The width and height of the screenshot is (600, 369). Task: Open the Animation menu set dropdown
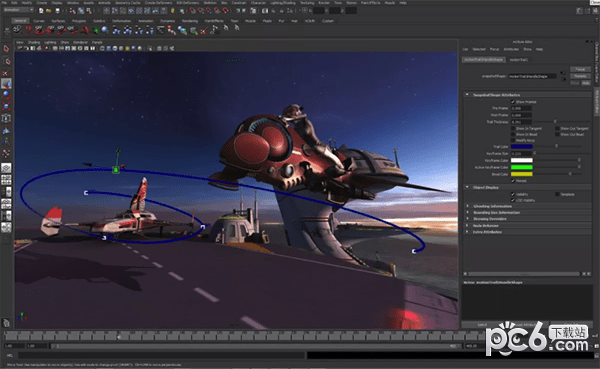click(x=18, y=10)
